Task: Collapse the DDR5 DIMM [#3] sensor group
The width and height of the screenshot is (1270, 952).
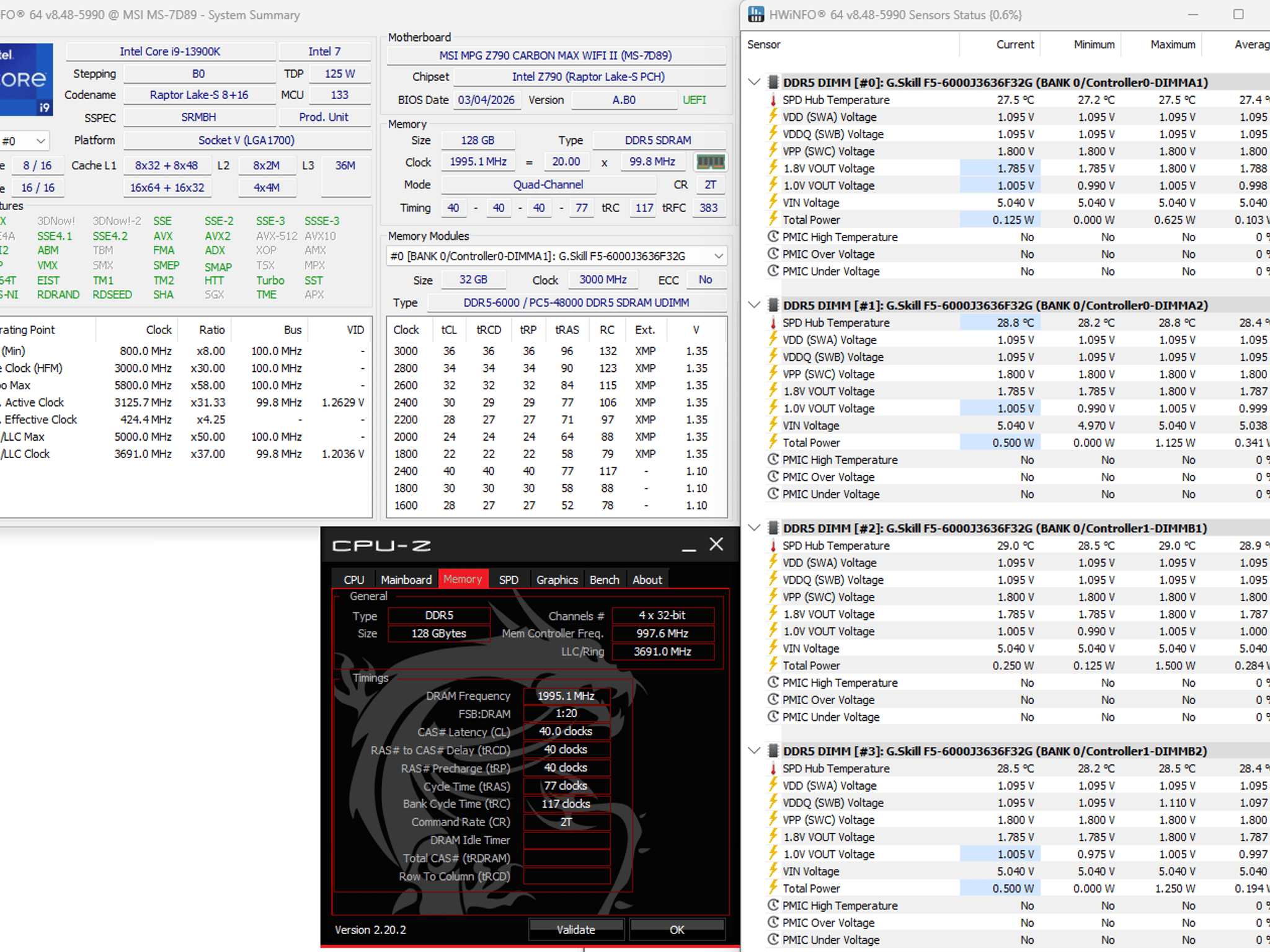Action: [754, 751]
